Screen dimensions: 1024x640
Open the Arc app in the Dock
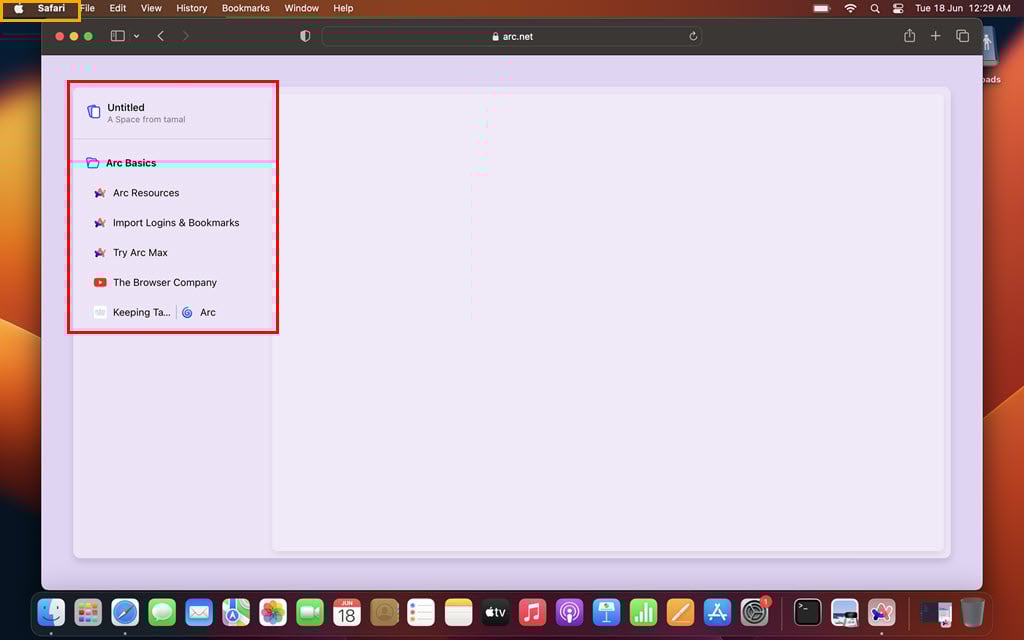click(882, 613)
